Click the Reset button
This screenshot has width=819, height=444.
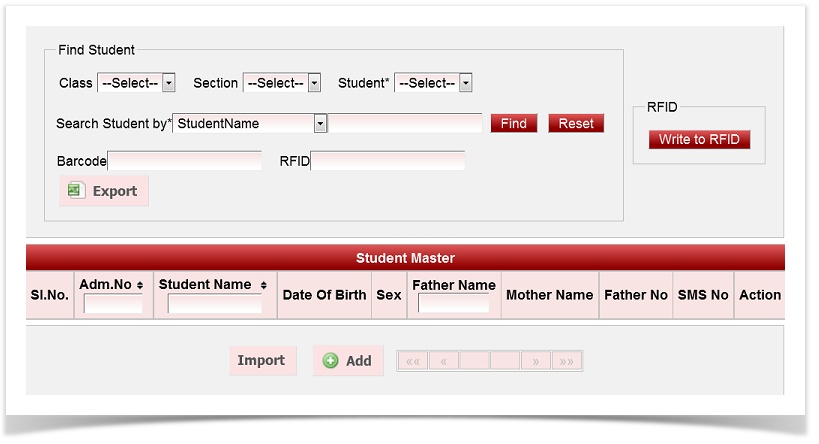click(x=576, y=123)
